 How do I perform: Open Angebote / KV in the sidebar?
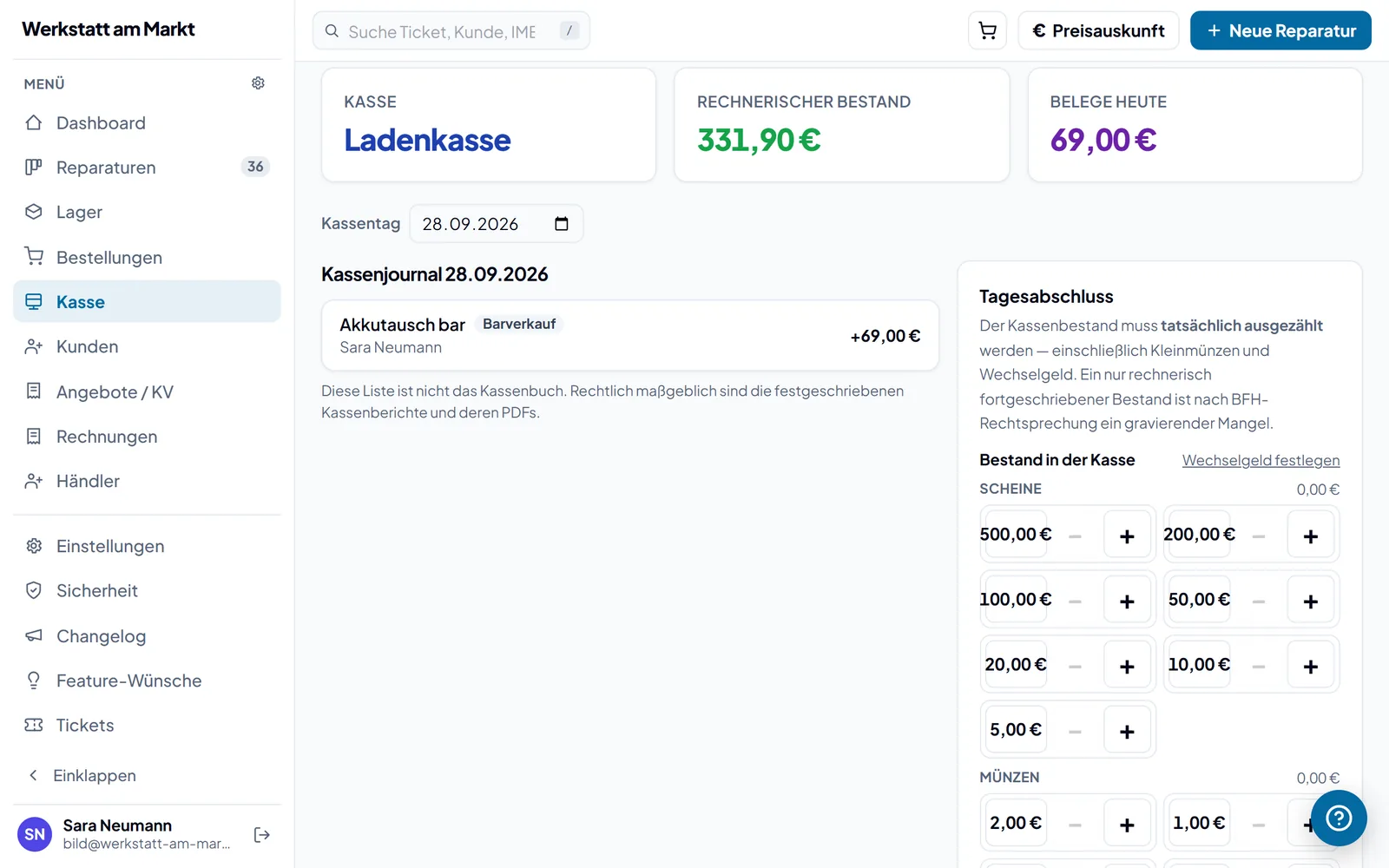click(147, 391)
